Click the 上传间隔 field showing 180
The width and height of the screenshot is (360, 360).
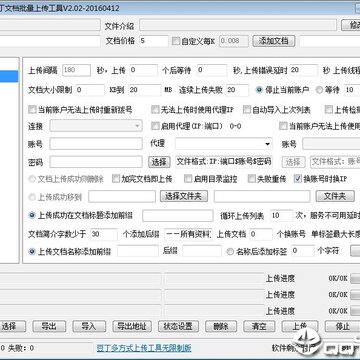pos(76,70)
